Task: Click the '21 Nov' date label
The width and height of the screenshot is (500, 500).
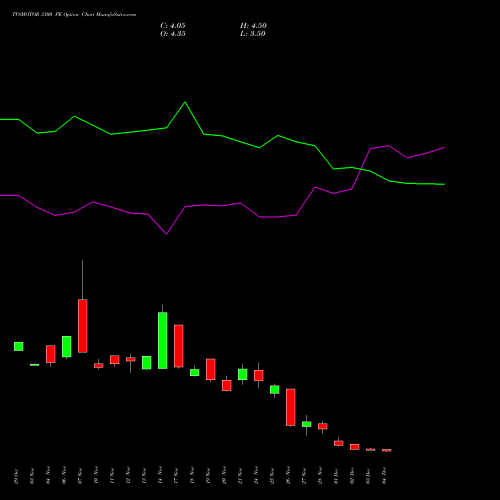Action: coord(240,476)
